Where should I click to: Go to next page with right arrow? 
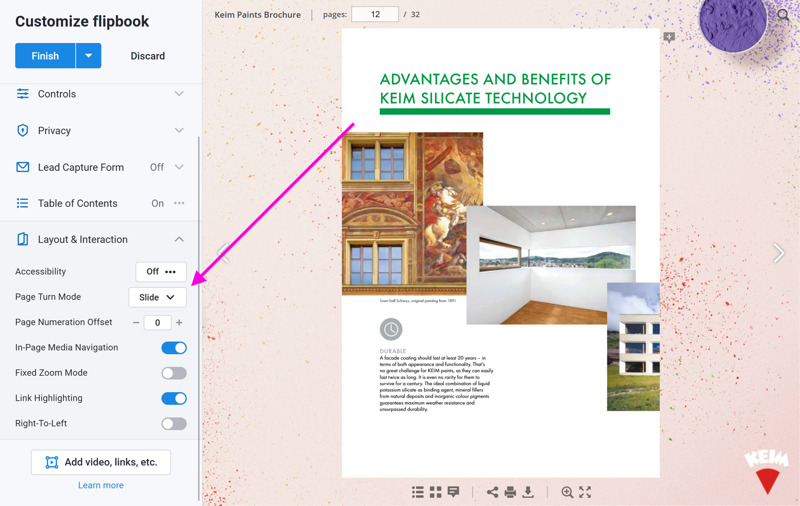coord(779,252)
